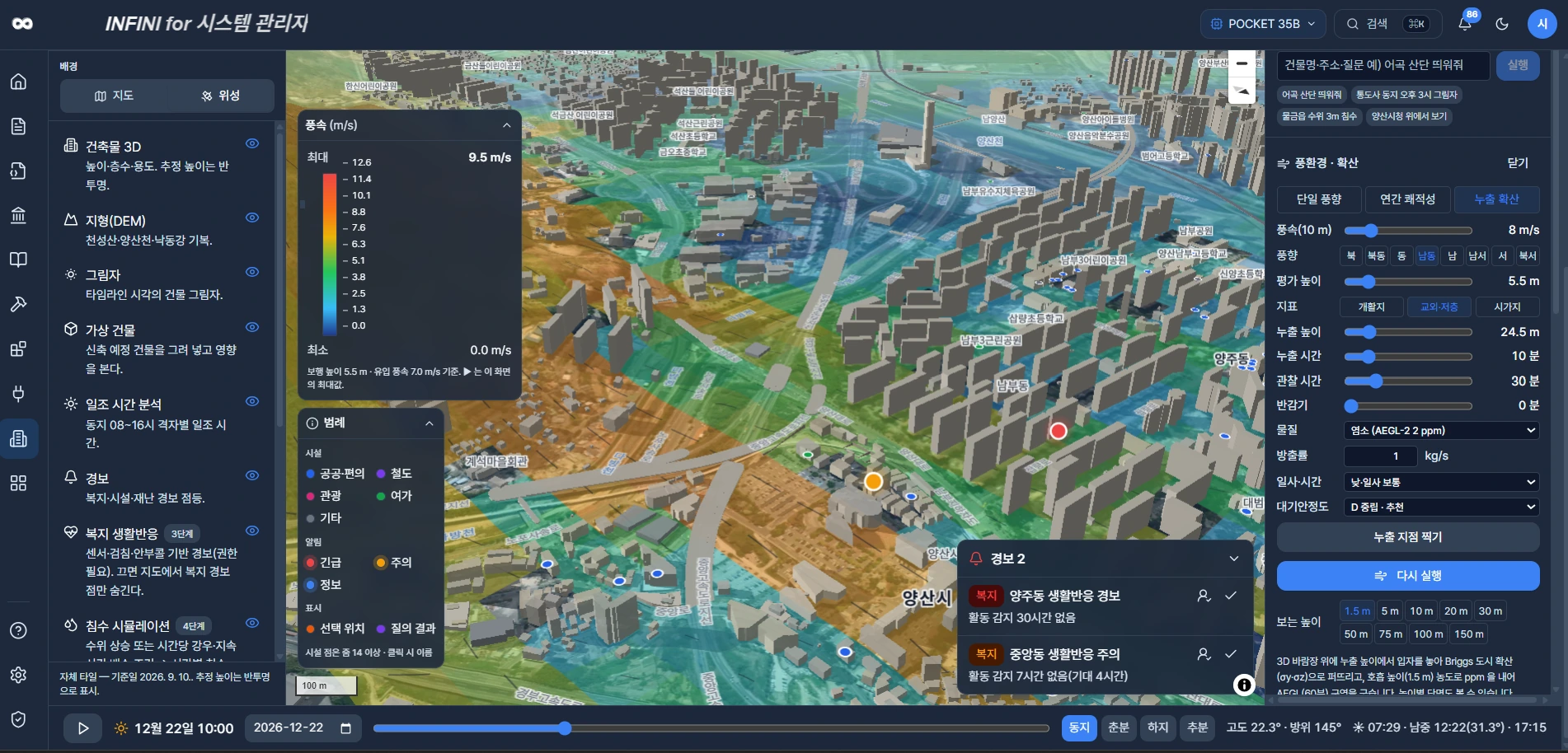
Task: Switch to dark mode with the moon icon
Action: pos(1502,24)
